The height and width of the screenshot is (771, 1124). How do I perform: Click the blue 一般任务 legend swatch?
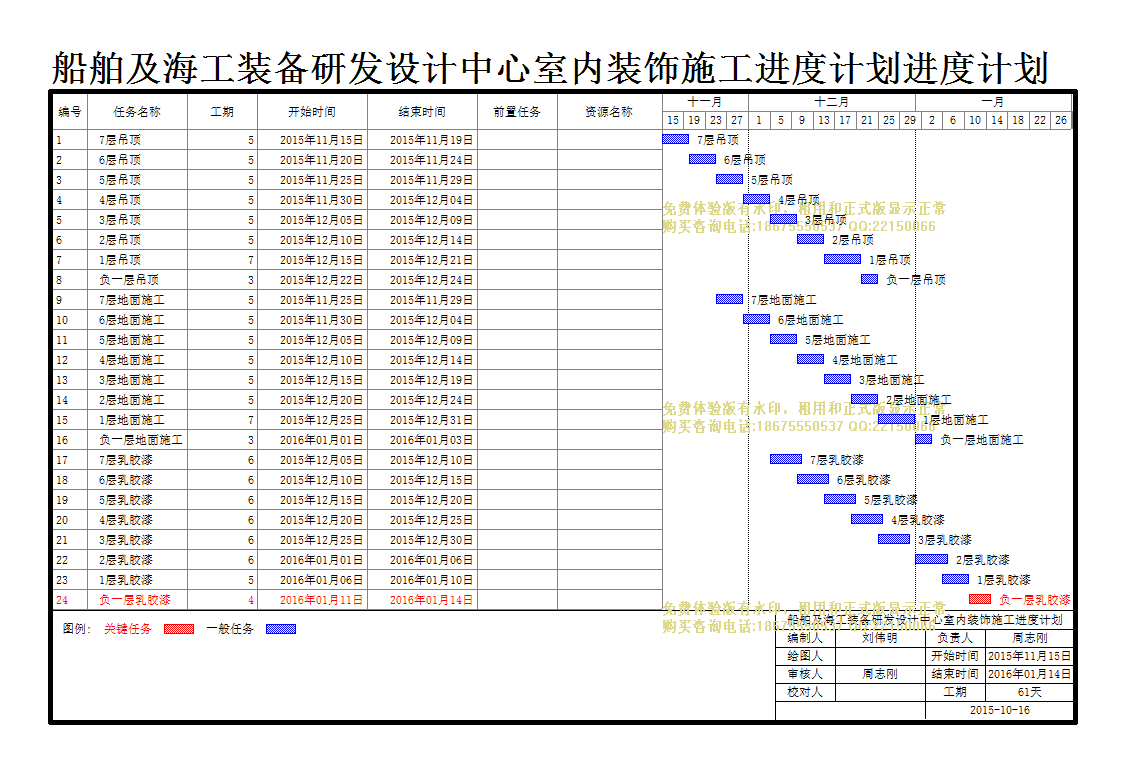tap(280, 629)
